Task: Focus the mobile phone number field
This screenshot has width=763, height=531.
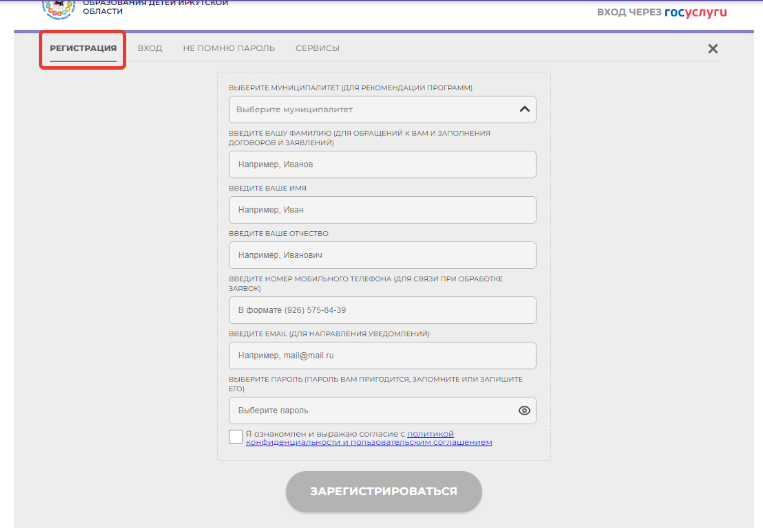Action: (382, 310)
